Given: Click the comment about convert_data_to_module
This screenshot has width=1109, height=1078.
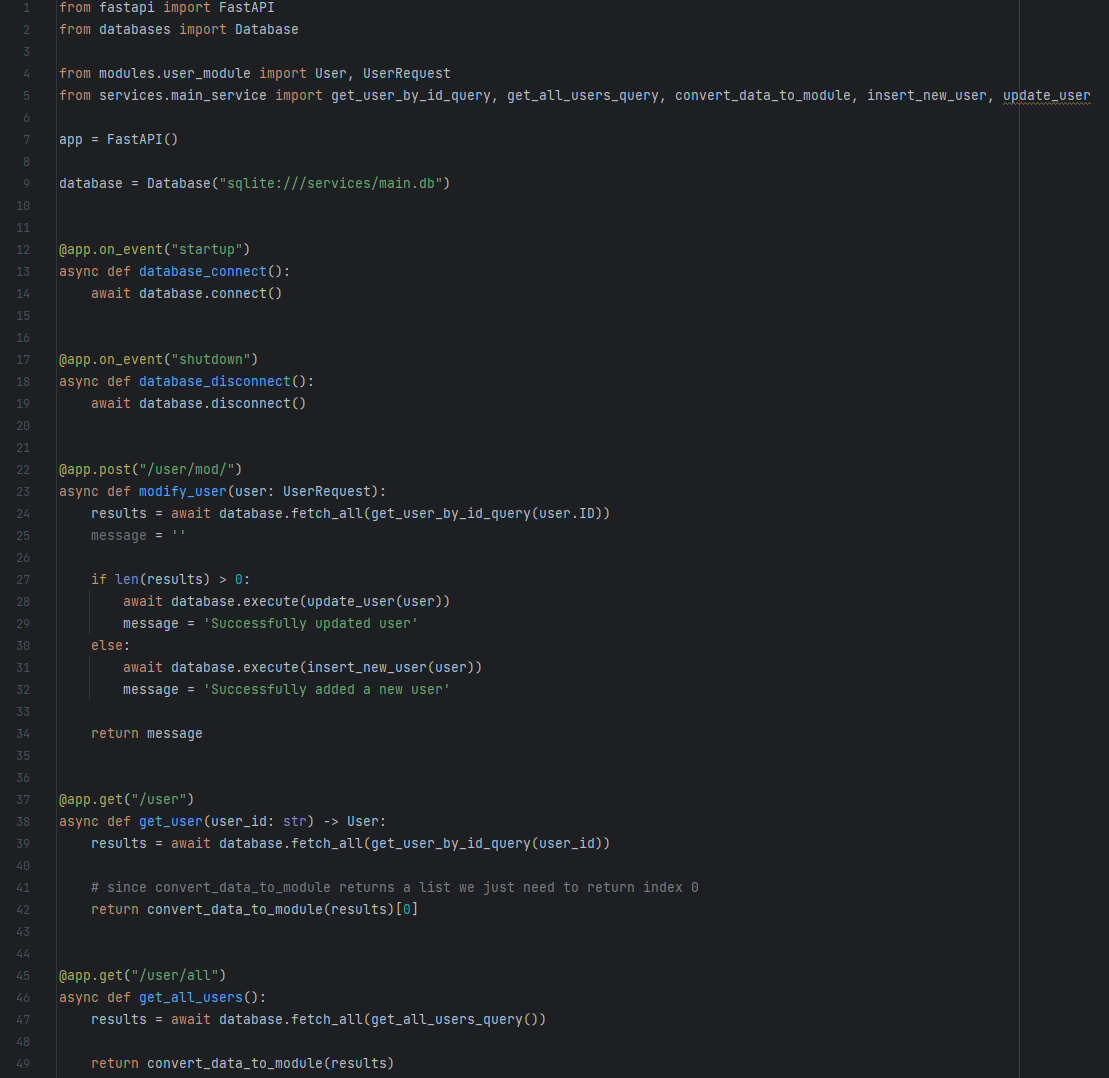Looking at the screenshot, I should pos(395,887).
